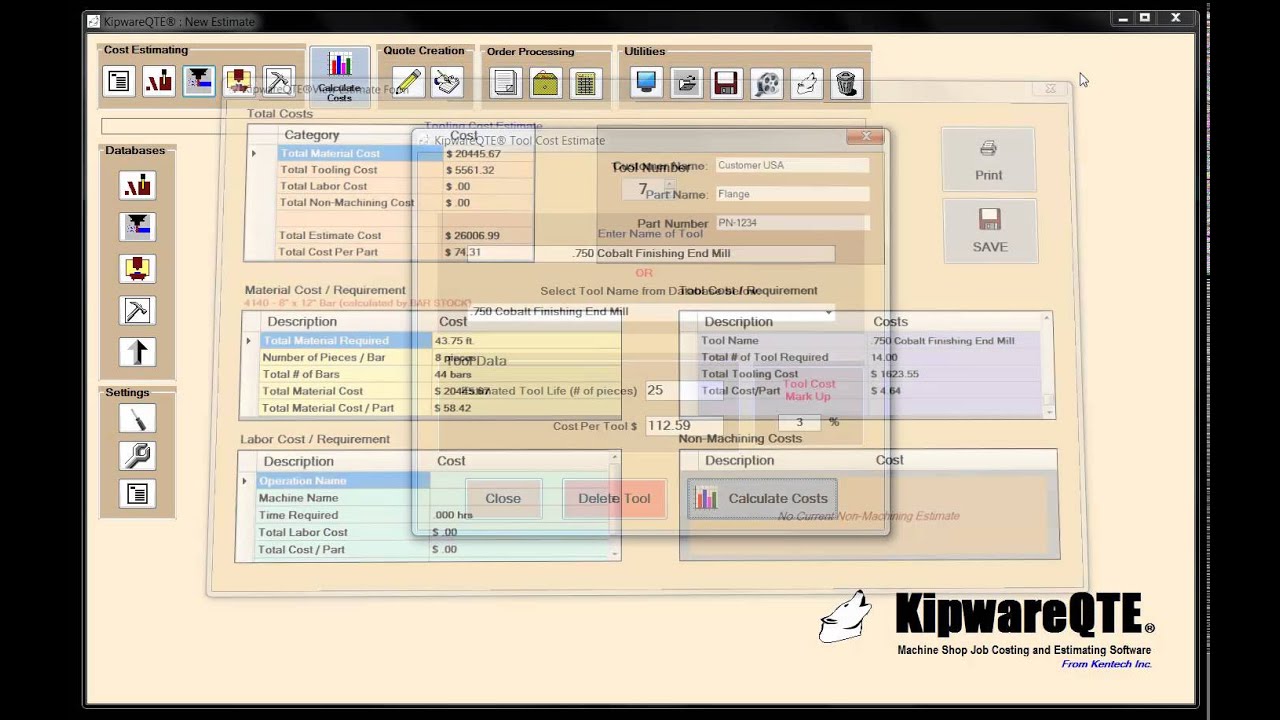Click the Cost Per Tool field showing 112.59
Viewport: 1280px width, 720px height.
[684, 426]
